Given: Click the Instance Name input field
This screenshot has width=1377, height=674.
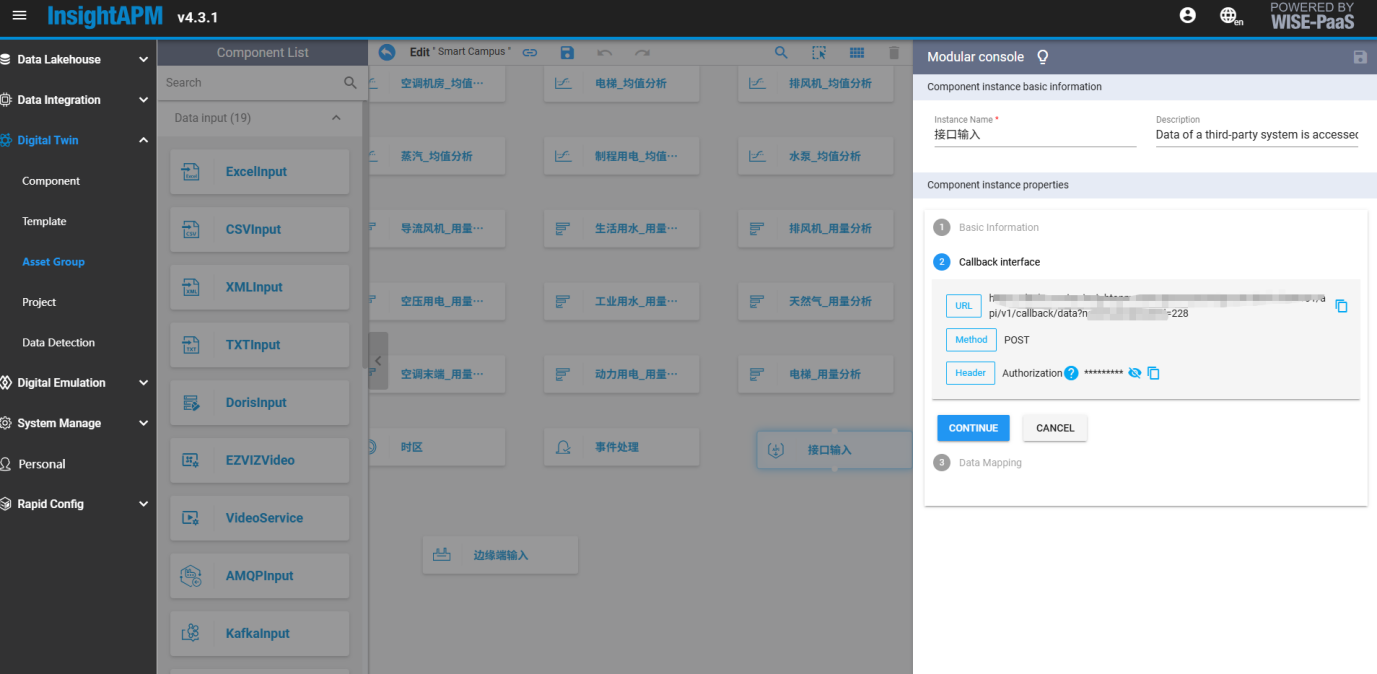Looking at the screenshot, I should coord(1034,135).
